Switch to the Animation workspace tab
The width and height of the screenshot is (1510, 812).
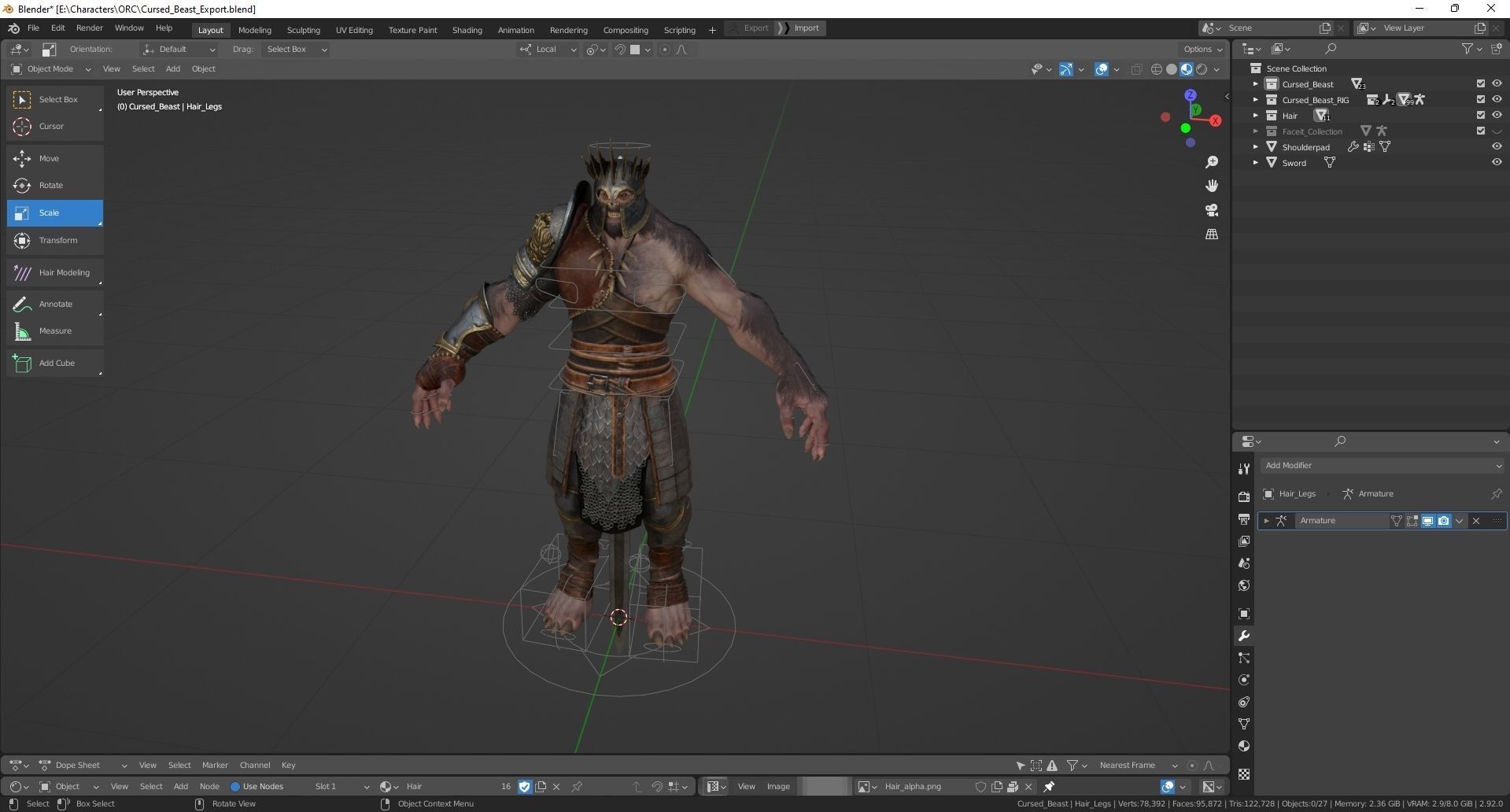[515, 30]
